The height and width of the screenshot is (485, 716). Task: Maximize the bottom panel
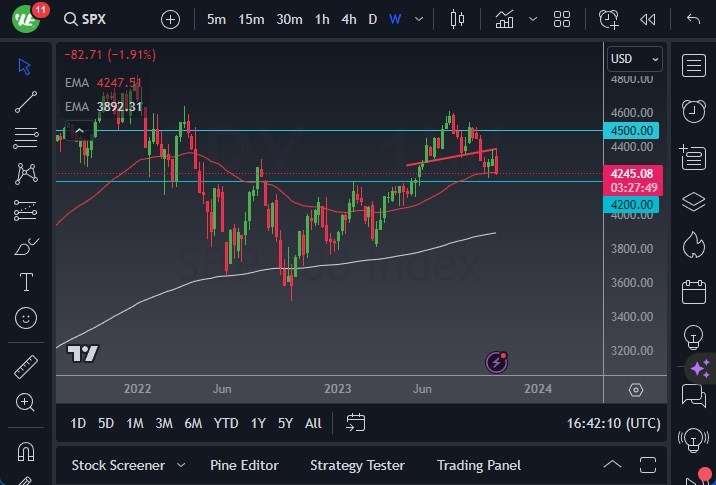click(648, 465)
